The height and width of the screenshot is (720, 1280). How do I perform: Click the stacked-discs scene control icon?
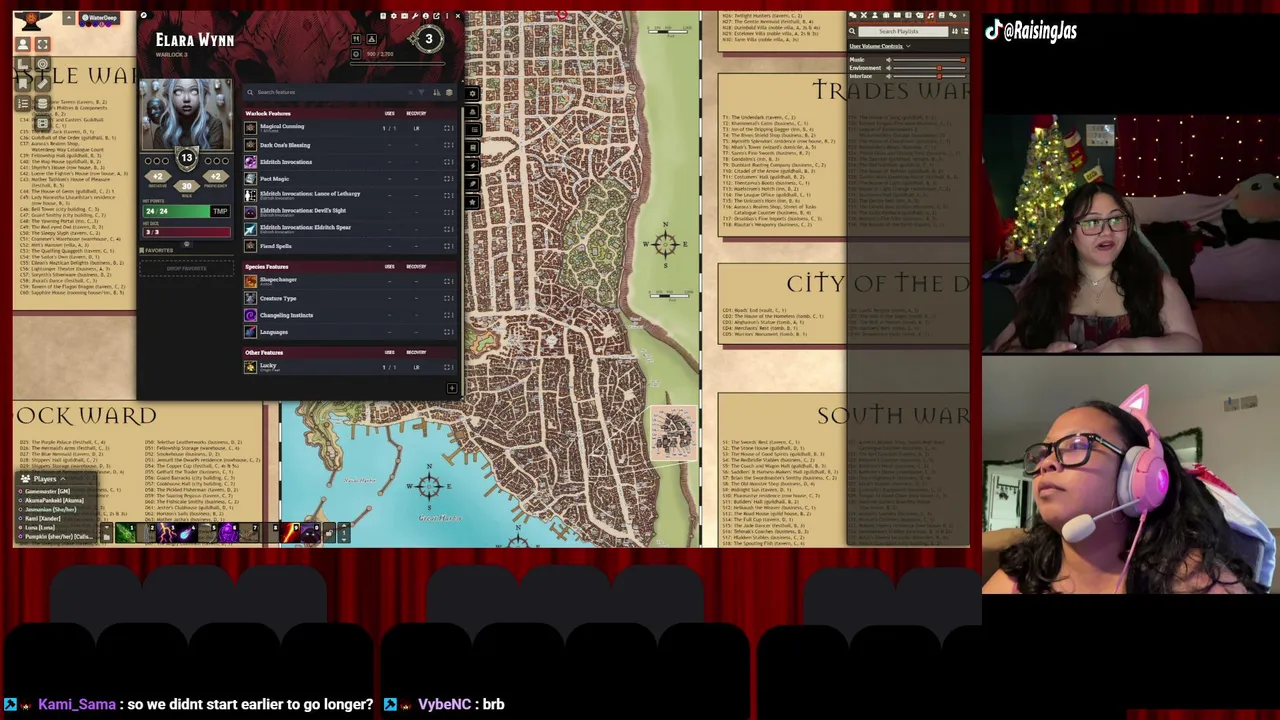[x=43, y=103]
